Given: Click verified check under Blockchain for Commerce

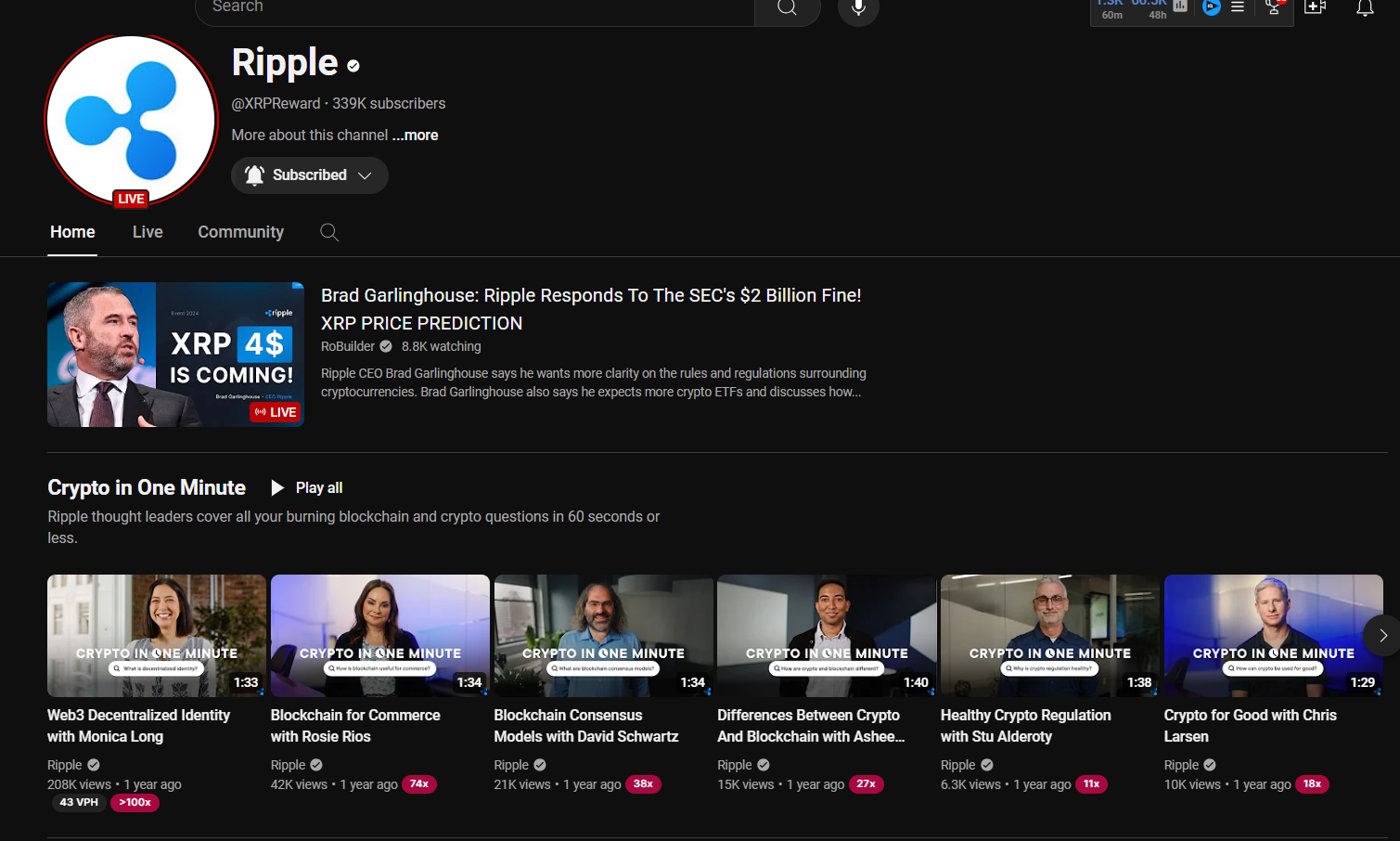Looking at the screenshot, I should (x=316, y=765).
